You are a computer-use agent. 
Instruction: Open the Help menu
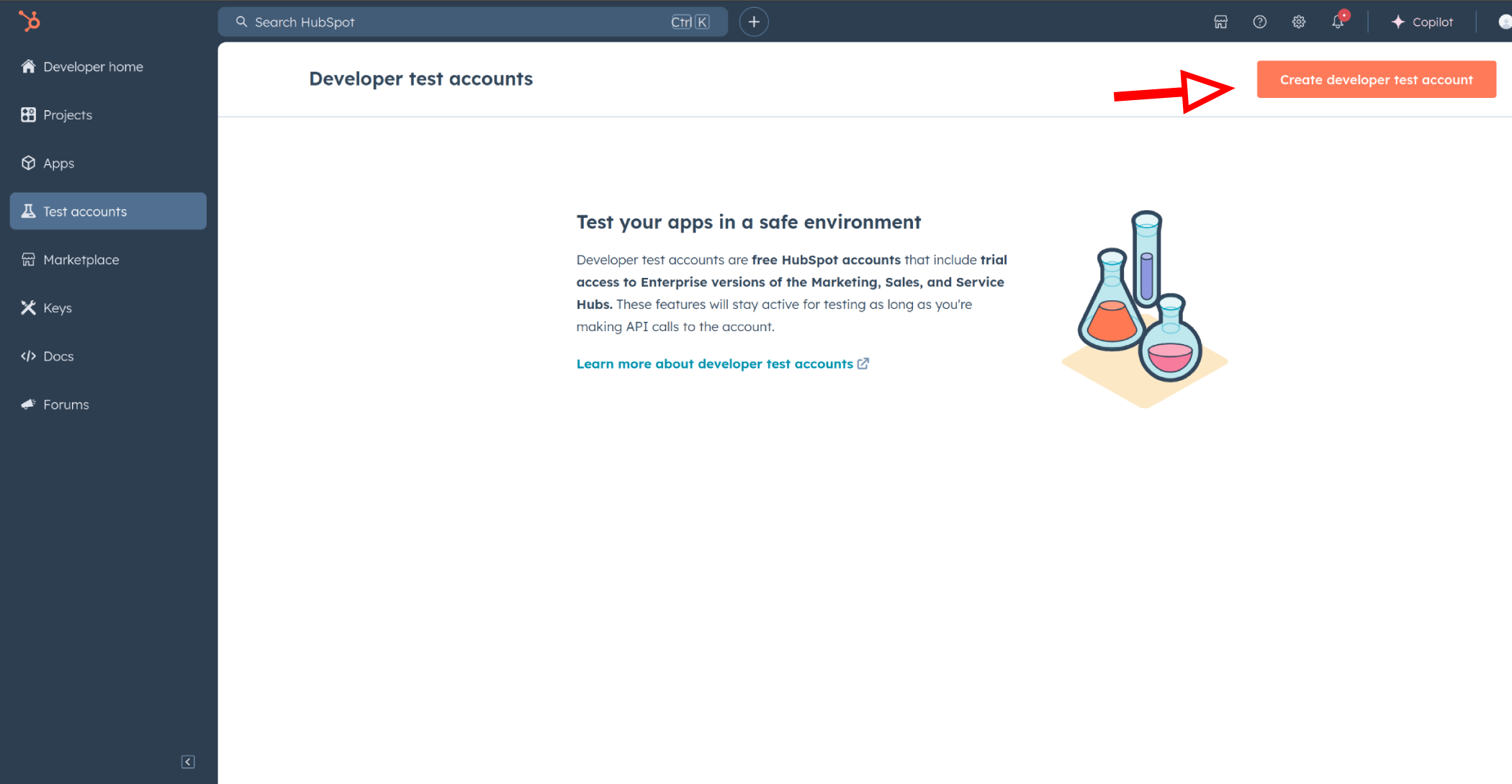[x=1258, y=22]
